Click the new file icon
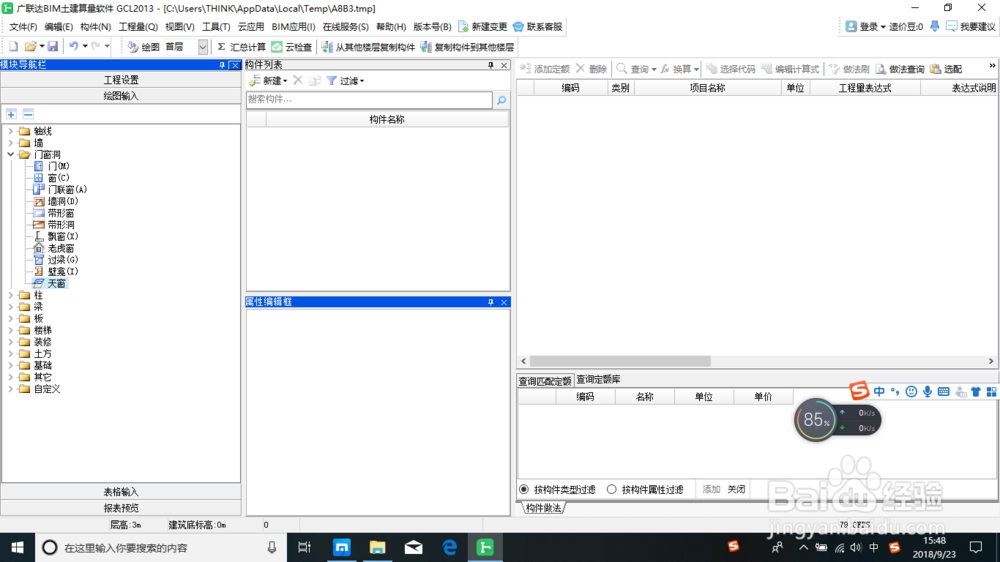The image size is (1000, 562). point(13,47)
